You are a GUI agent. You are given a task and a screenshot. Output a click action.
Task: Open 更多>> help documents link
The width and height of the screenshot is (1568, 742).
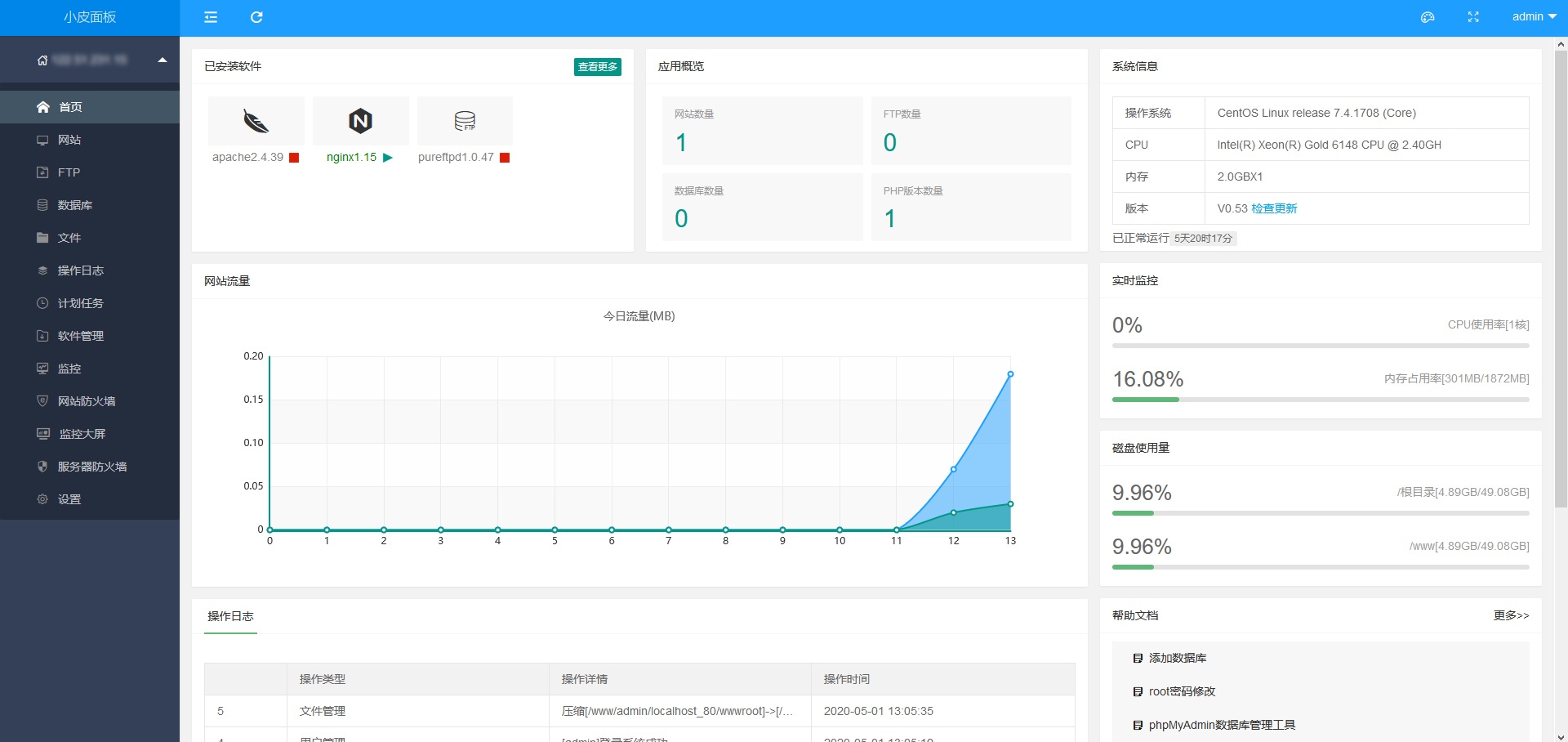[1511, 615]
